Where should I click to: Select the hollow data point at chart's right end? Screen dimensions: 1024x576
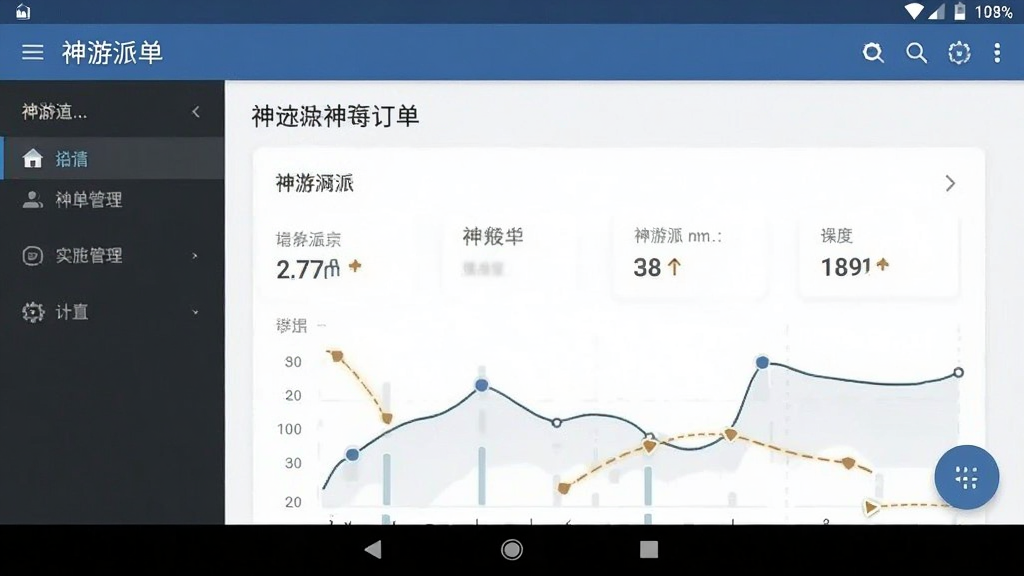point(958,372)
